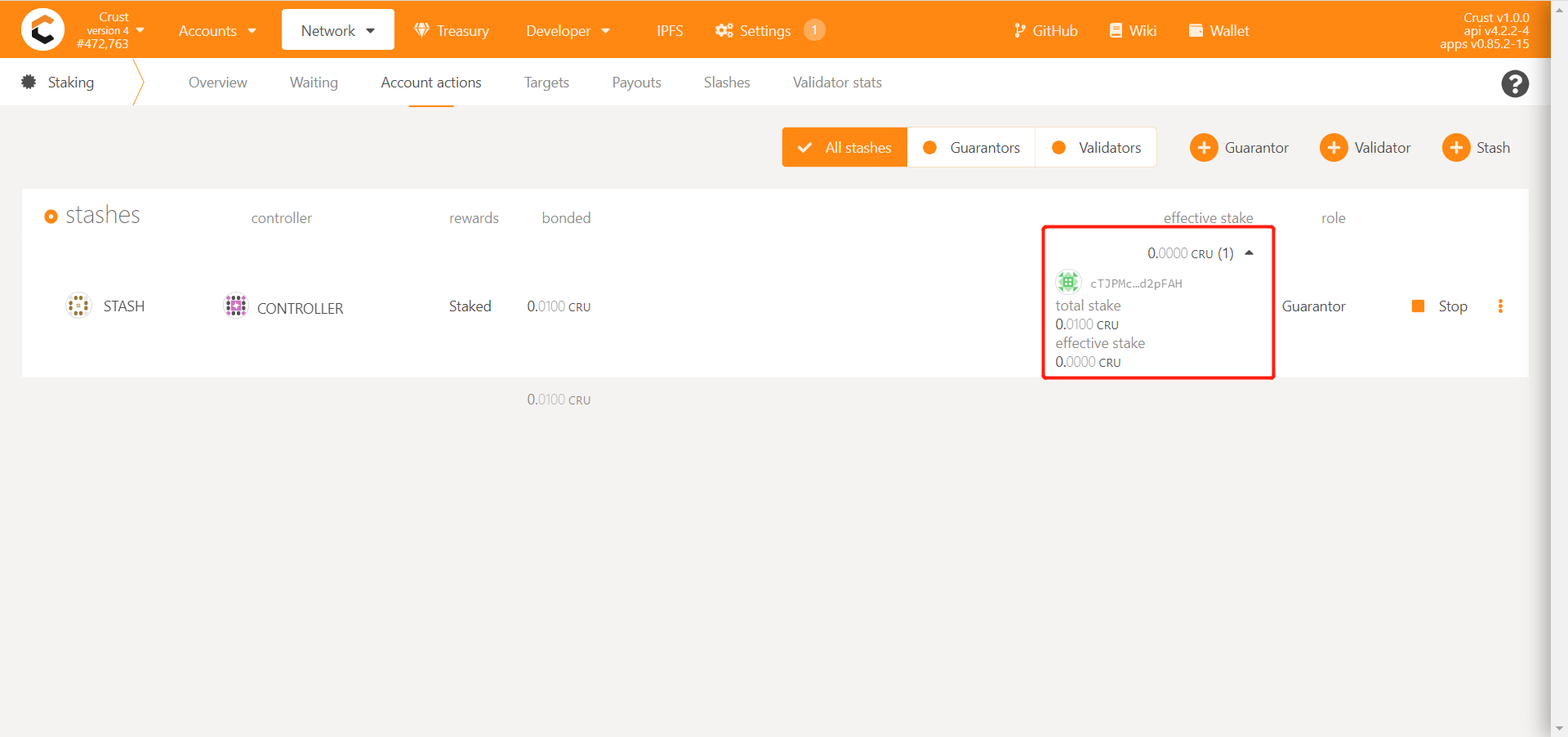Click the Staked rewards value
This screenshot has width=1568, height=737.
click(470, 306)
